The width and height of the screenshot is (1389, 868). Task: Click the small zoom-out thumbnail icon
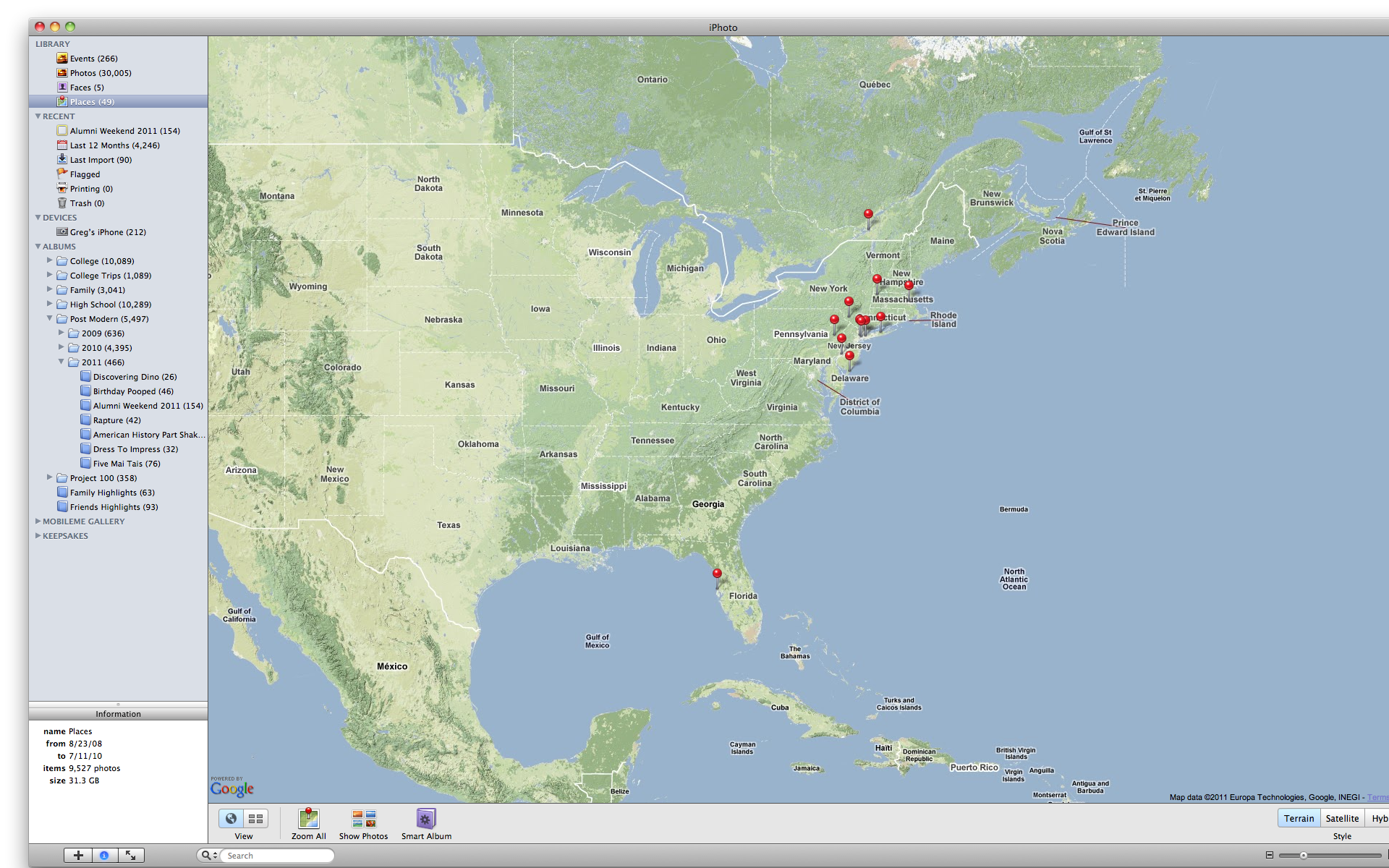1270,855
